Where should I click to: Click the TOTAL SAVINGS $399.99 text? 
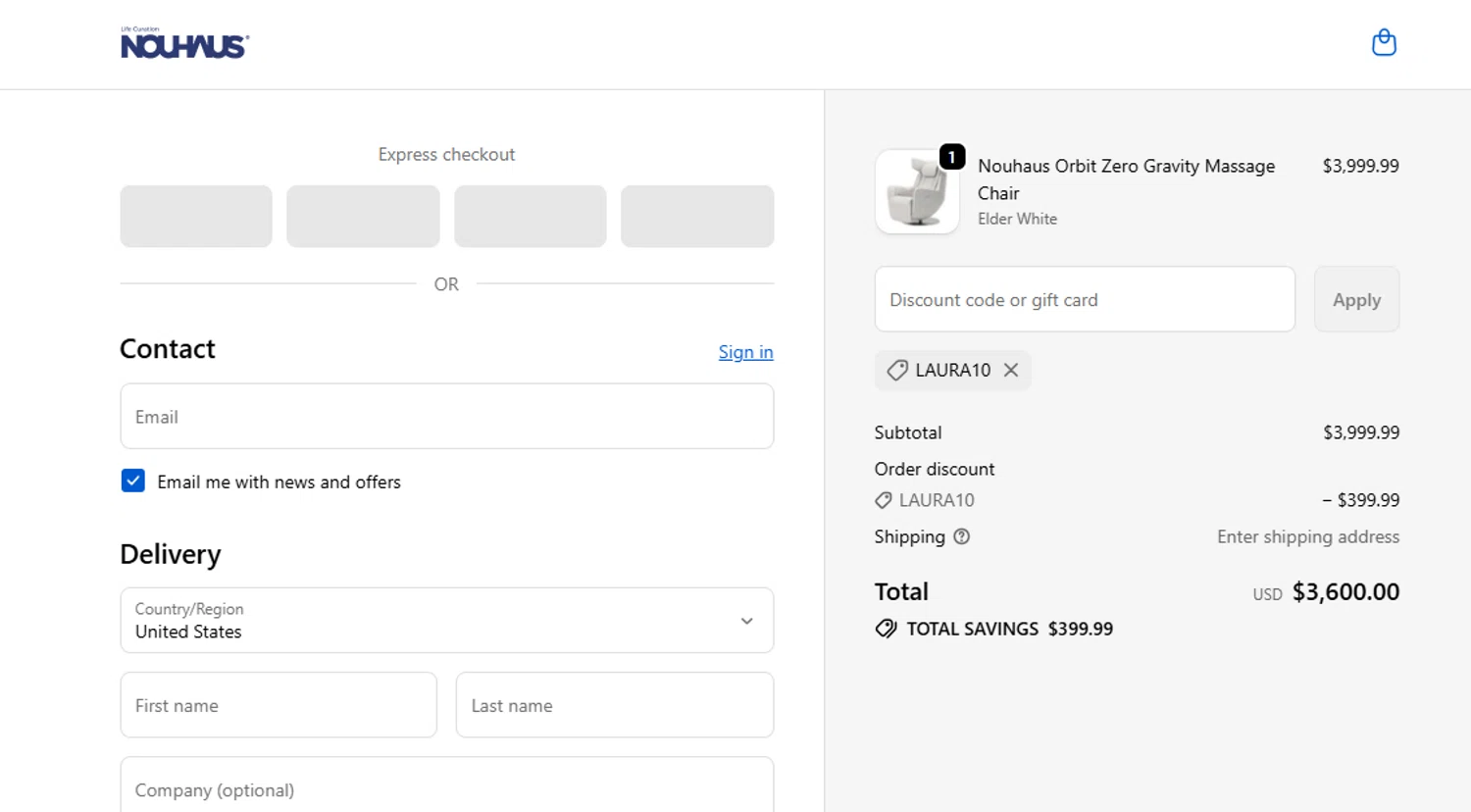(1009, 629)
